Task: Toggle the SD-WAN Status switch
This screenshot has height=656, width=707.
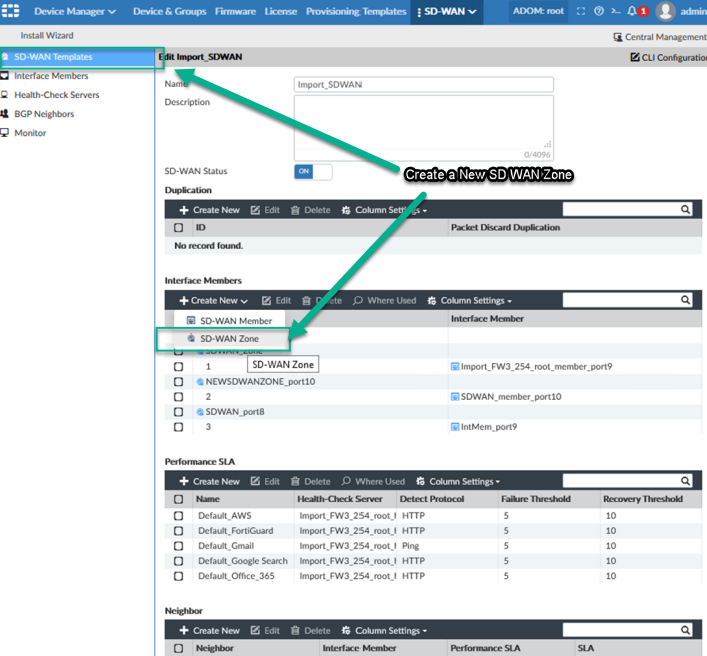Action: [313, 171]
